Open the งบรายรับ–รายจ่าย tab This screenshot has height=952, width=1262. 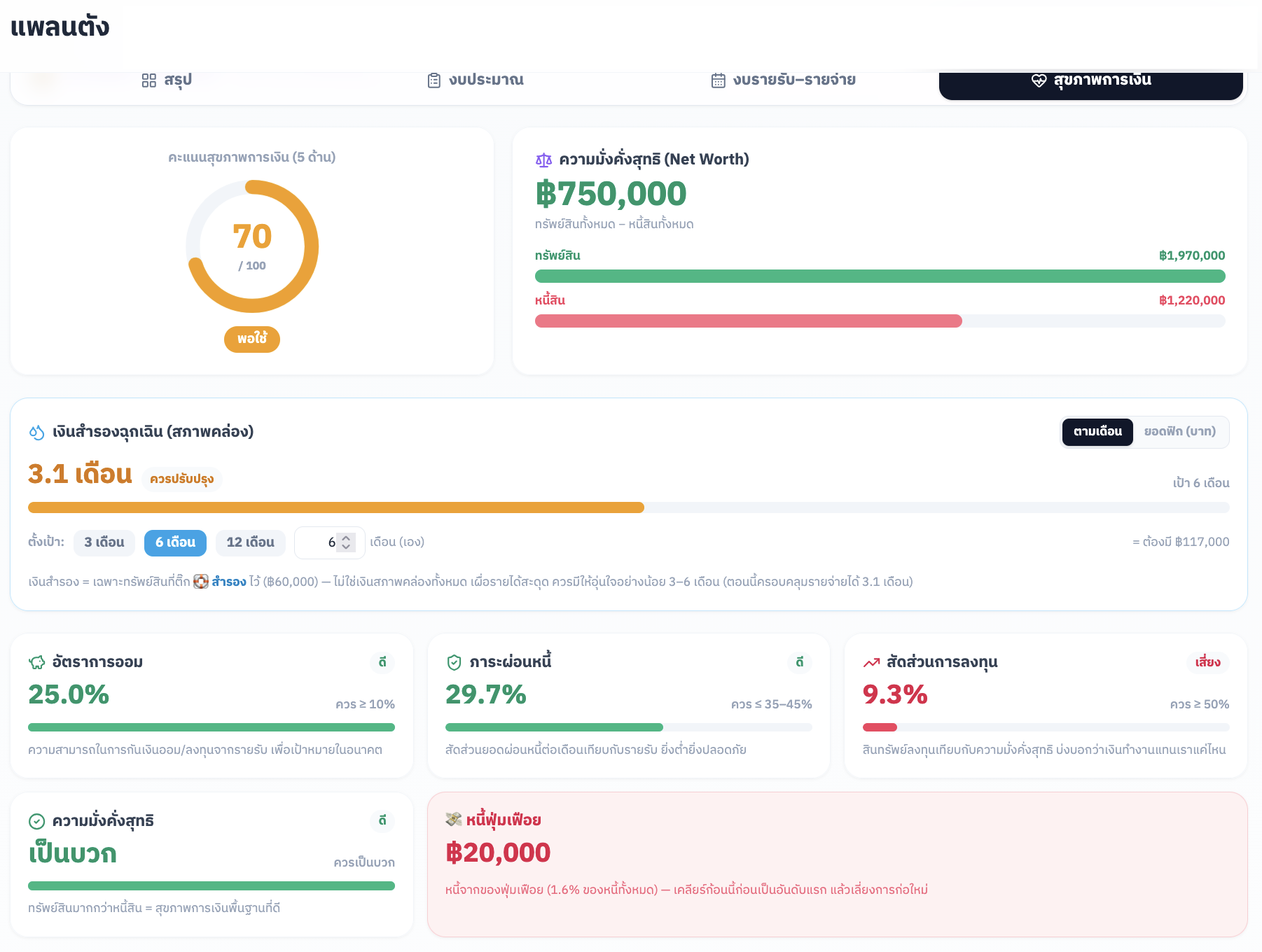tap(783, 80)
